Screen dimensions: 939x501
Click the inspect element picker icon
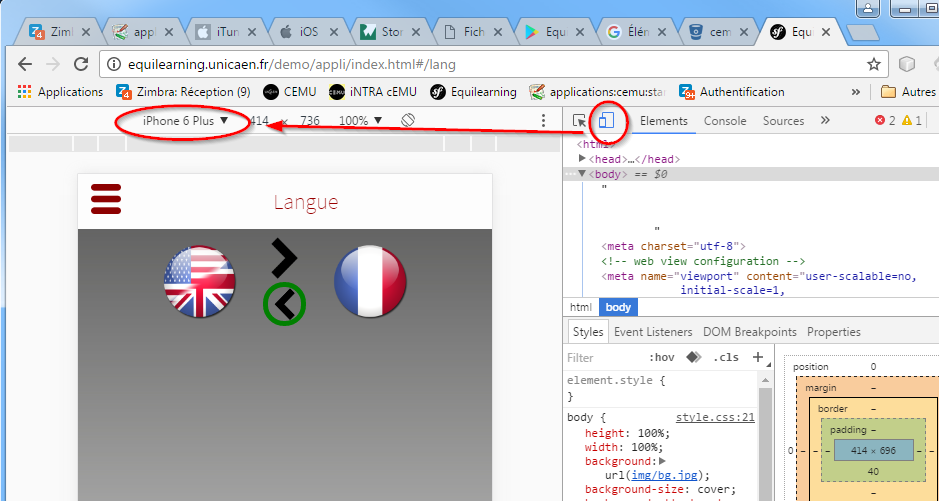click(580, 121)
